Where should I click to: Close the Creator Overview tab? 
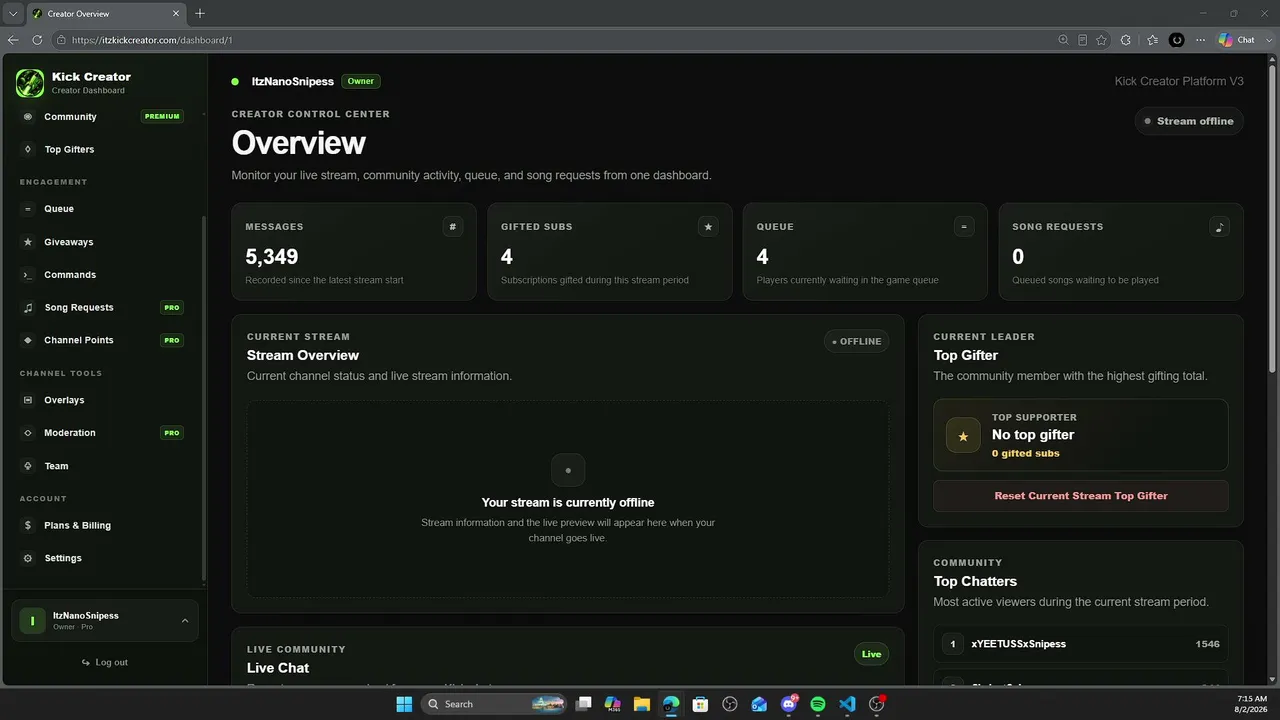pos(176,14)
